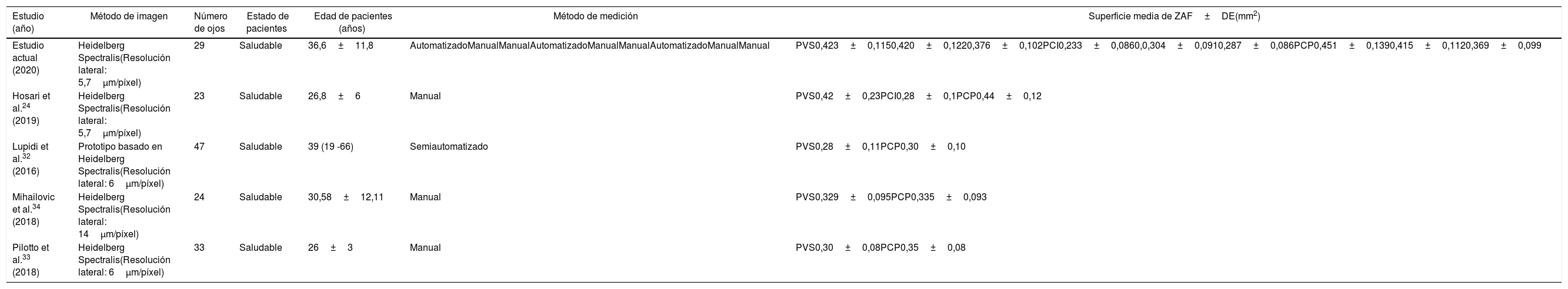
Task: Select the age cell "39 (19 -66)"
Action: pyautogui.click(x=331, y=147)
